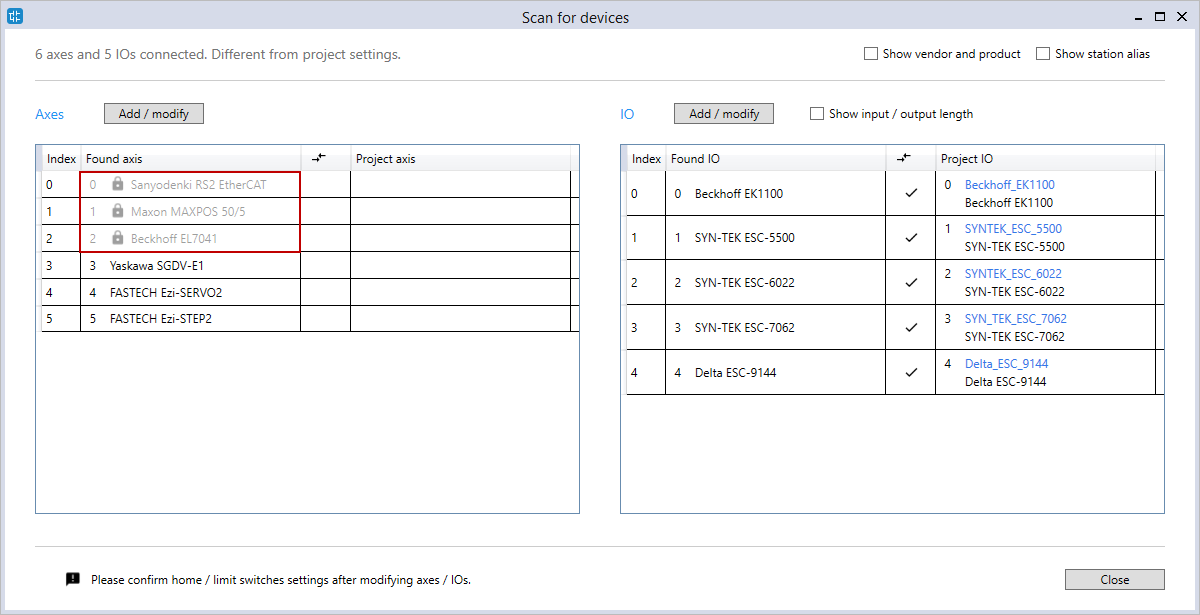
Task: Click the lock icon beside Beckhoff EL7041
Action: point(118,238)
